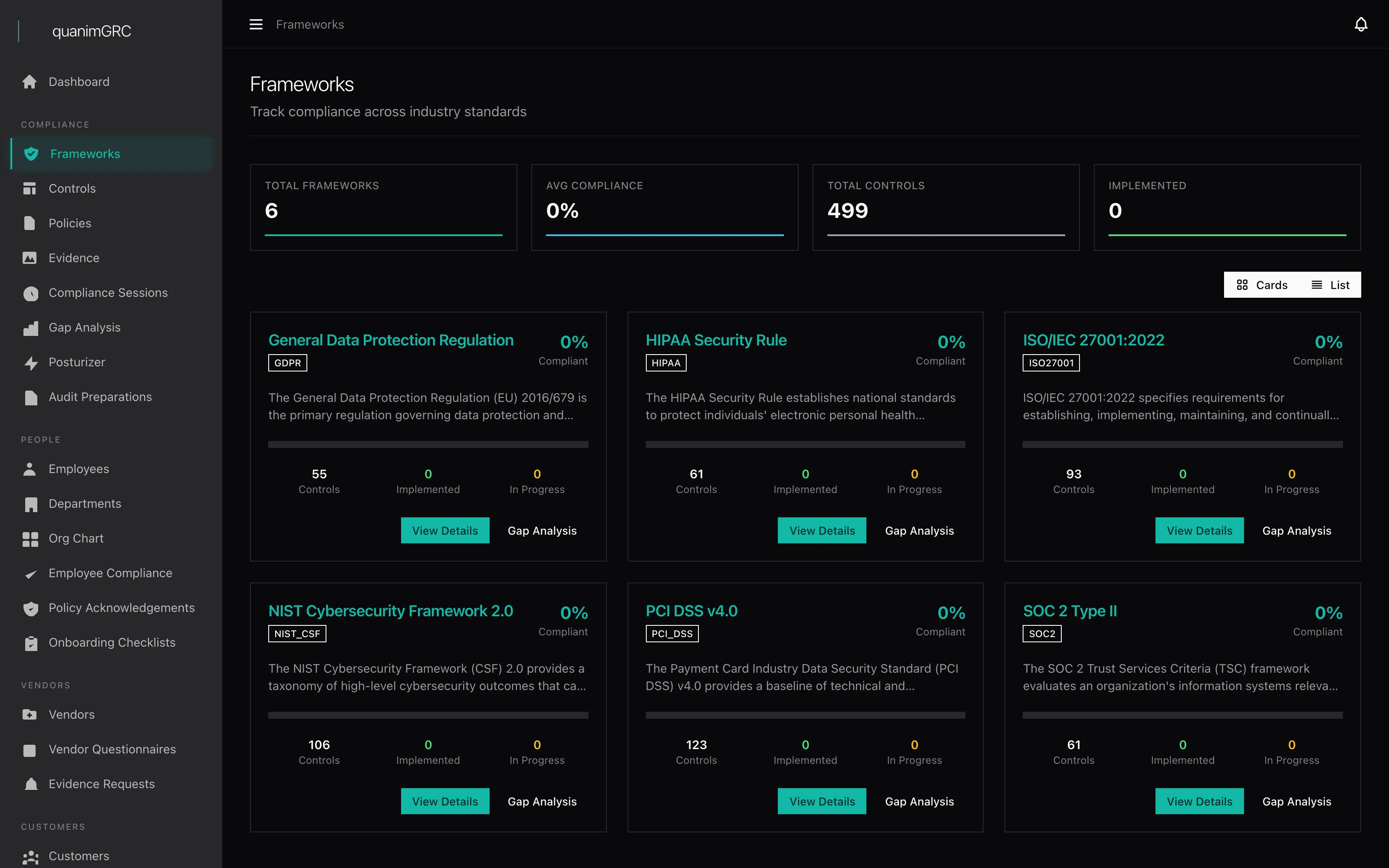Click the quanimGRC logo text
This screenshot has height=868, width=1389.
coord(92,31)
